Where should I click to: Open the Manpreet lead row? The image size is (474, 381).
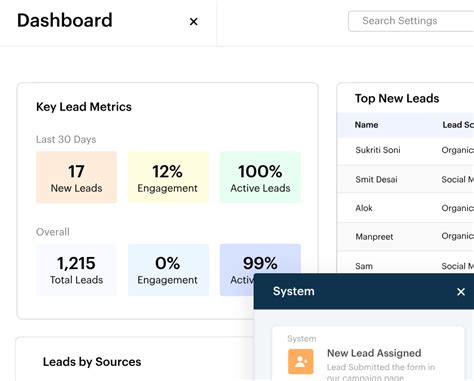[406, 237]
